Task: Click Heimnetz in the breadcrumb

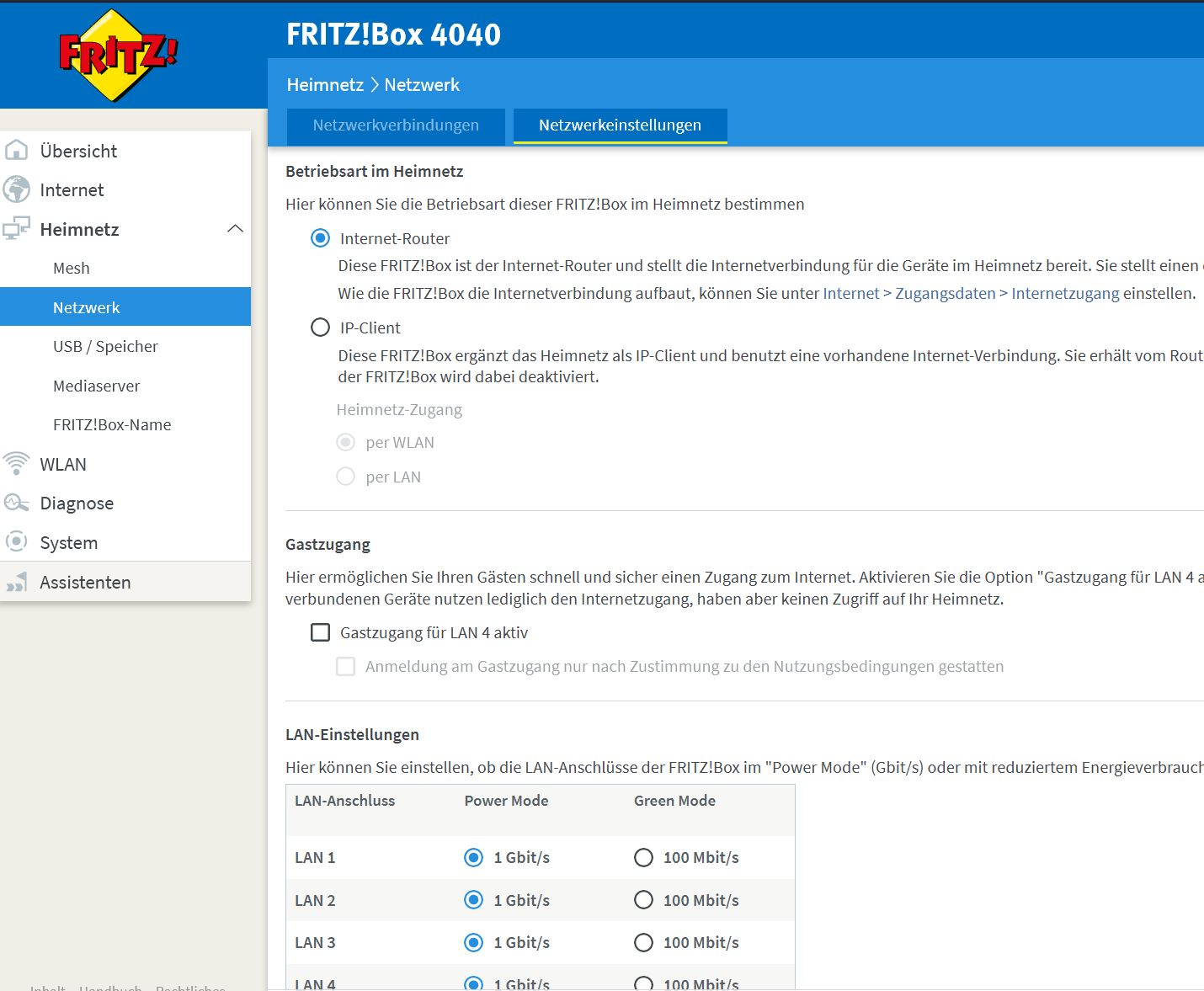Action: (x=325, y=84)
